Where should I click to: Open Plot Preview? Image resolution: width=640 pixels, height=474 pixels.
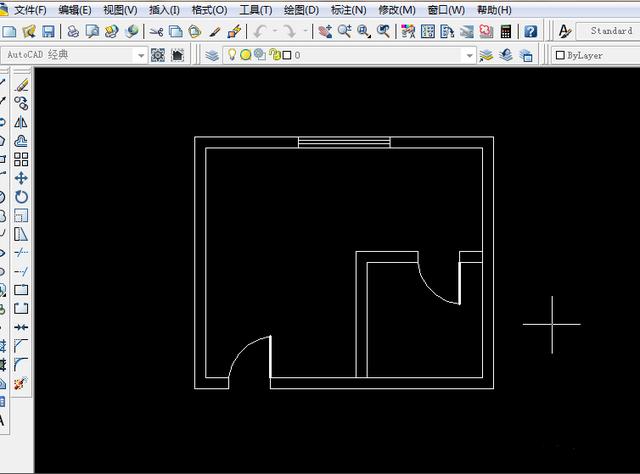click(92, 31)
